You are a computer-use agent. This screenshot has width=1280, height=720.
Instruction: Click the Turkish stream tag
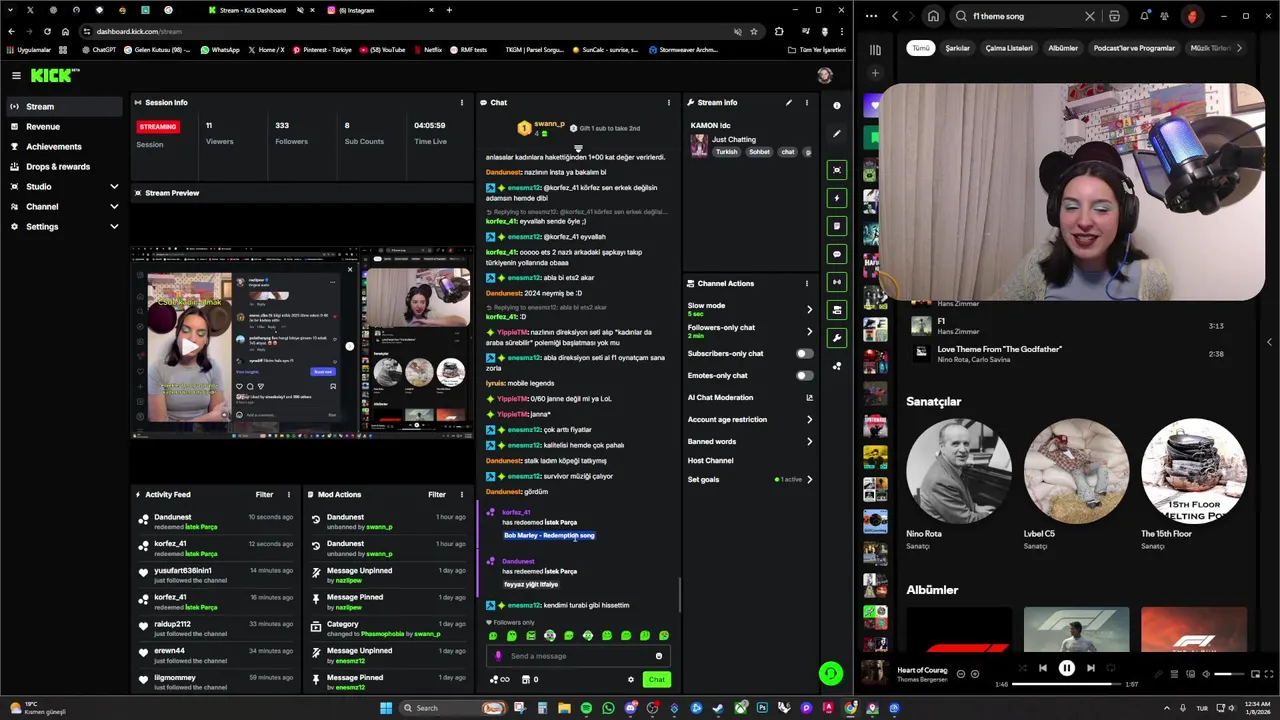tap(726, 152)
